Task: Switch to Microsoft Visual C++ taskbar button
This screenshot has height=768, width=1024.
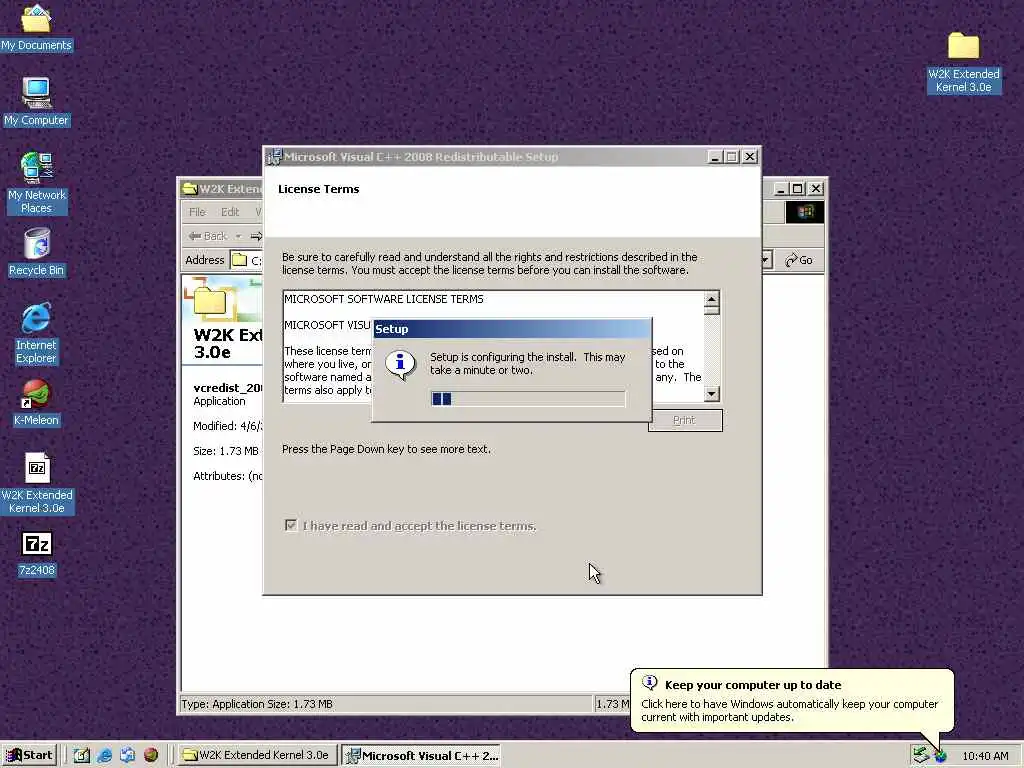Action: coord(423,755)
